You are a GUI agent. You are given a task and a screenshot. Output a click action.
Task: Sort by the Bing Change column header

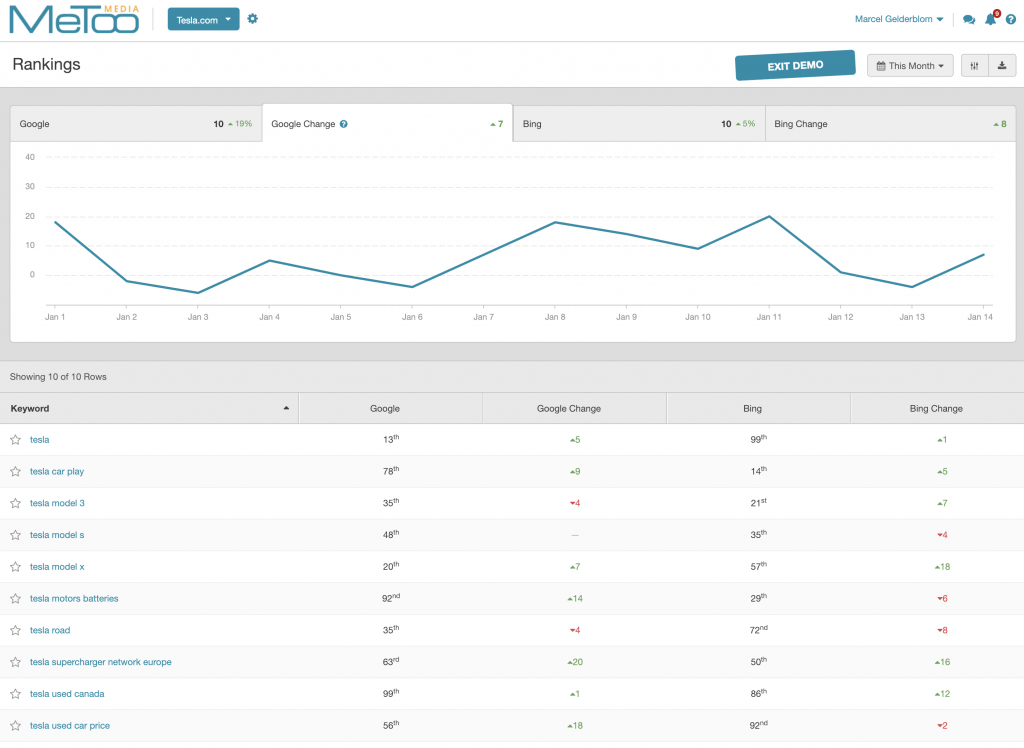[x=936, y=408]
